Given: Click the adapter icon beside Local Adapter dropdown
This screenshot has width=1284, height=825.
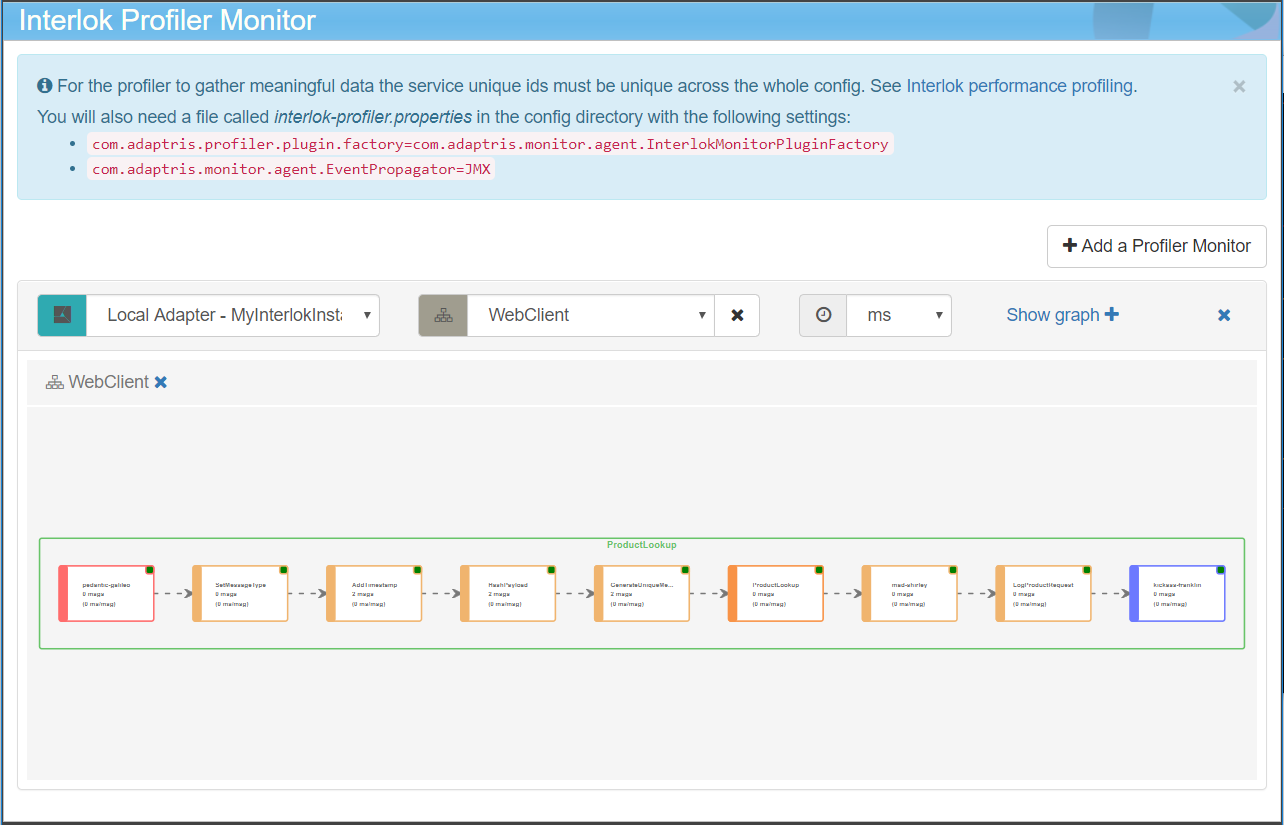Looking at the screenshot, I should (62, 315).
